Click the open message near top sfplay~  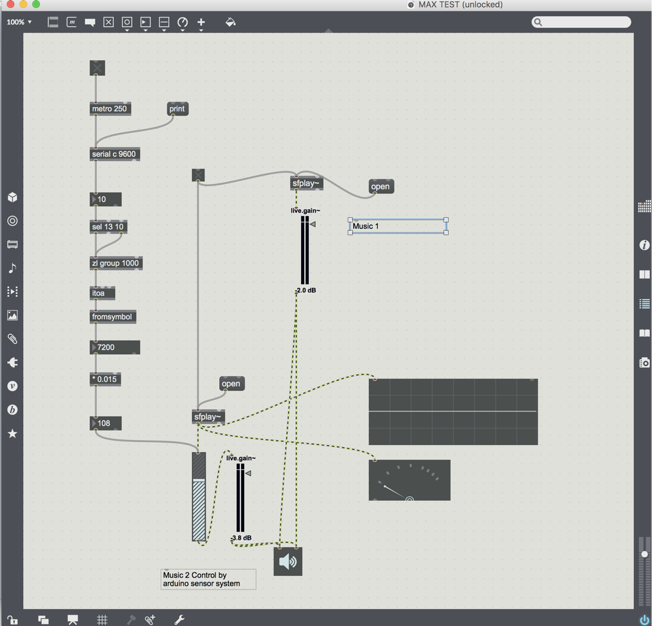[x=381, y=187]
